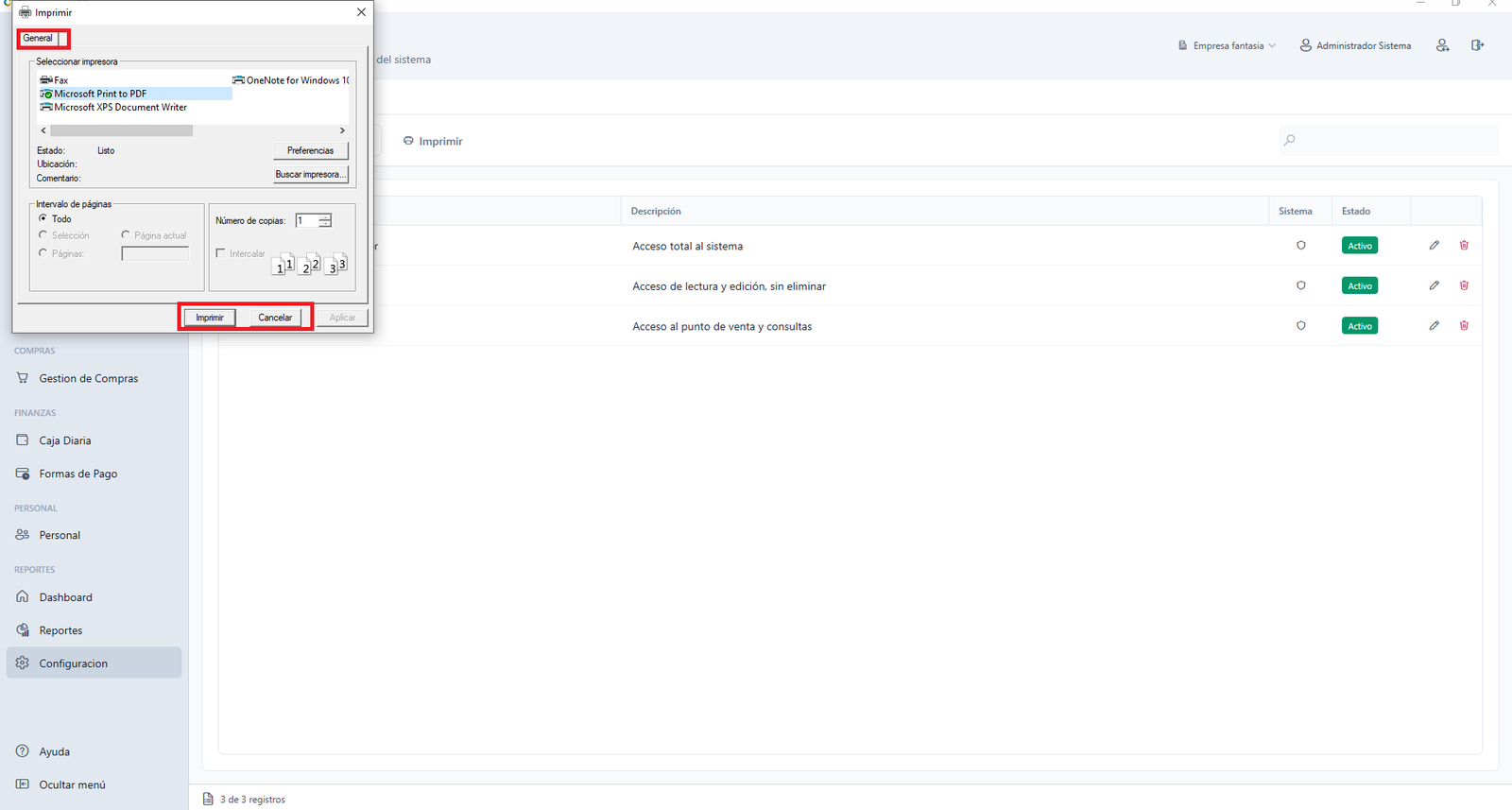
Task: Open Configuracion in sidebar
Action: (x=94, y=663)
